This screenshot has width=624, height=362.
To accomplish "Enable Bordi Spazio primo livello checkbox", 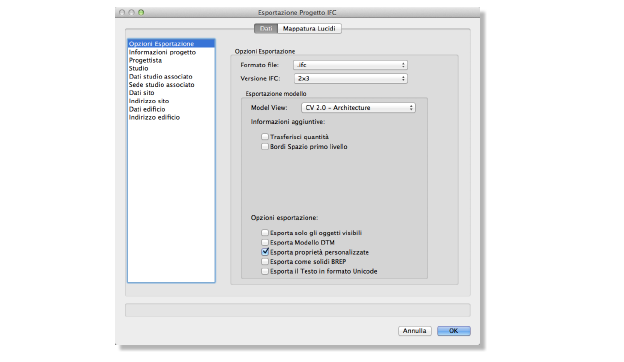I will pyautogui.click(x=265, y=147).
